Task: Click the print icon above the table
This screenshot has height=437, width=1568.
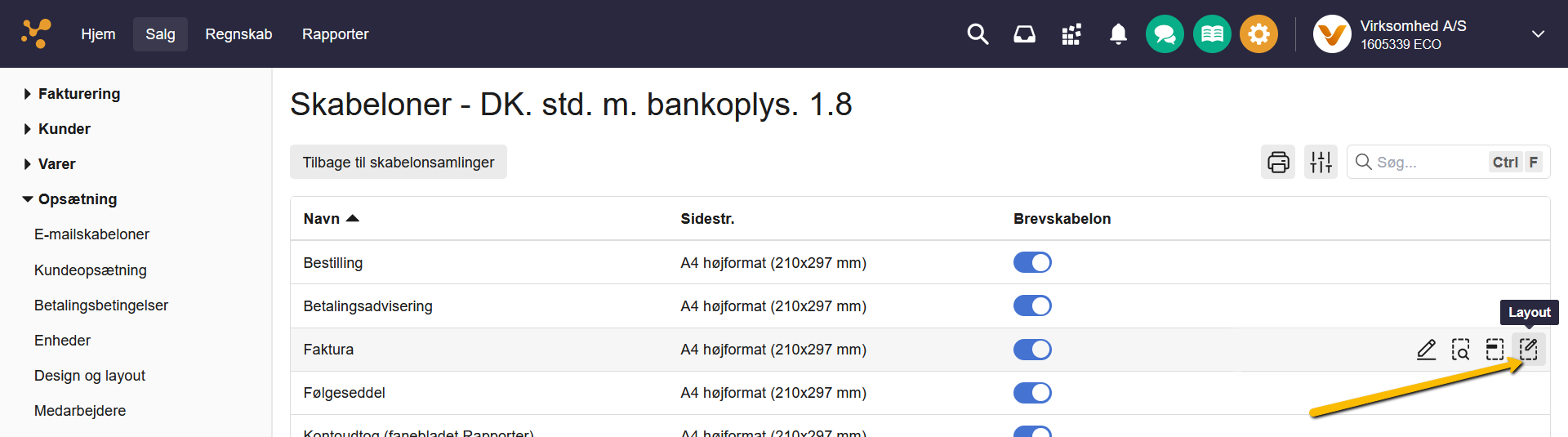Action: click(x=1278, y=162)
